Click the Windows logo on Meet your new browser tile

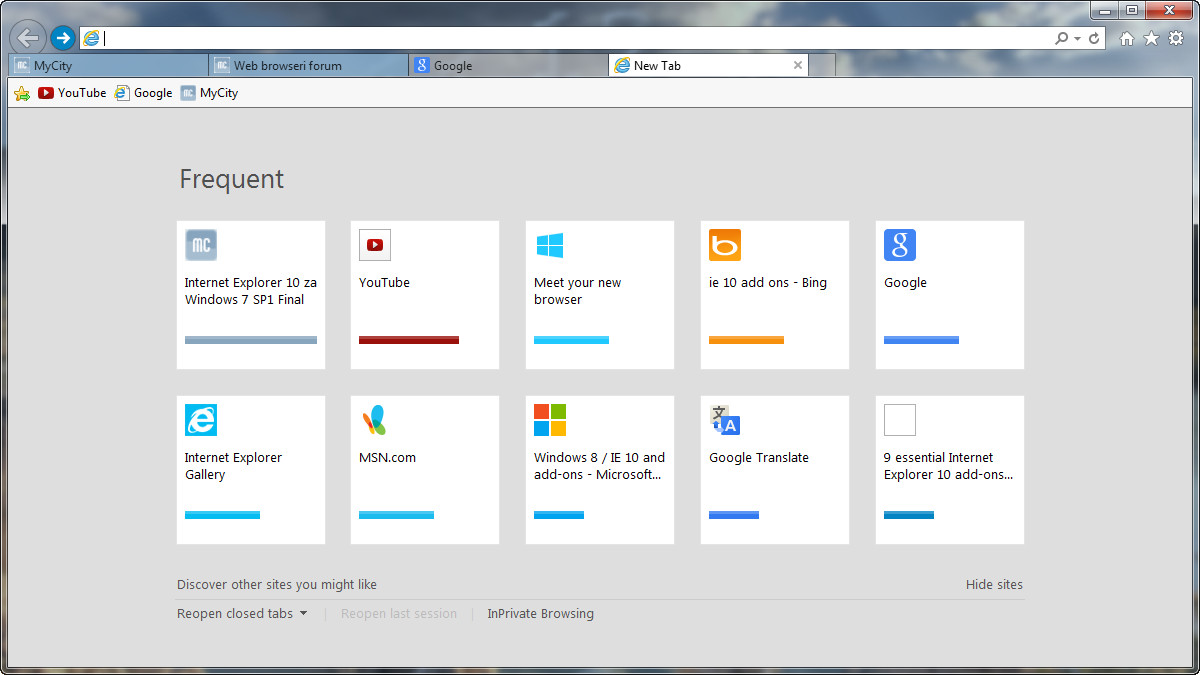pos(550,245)
